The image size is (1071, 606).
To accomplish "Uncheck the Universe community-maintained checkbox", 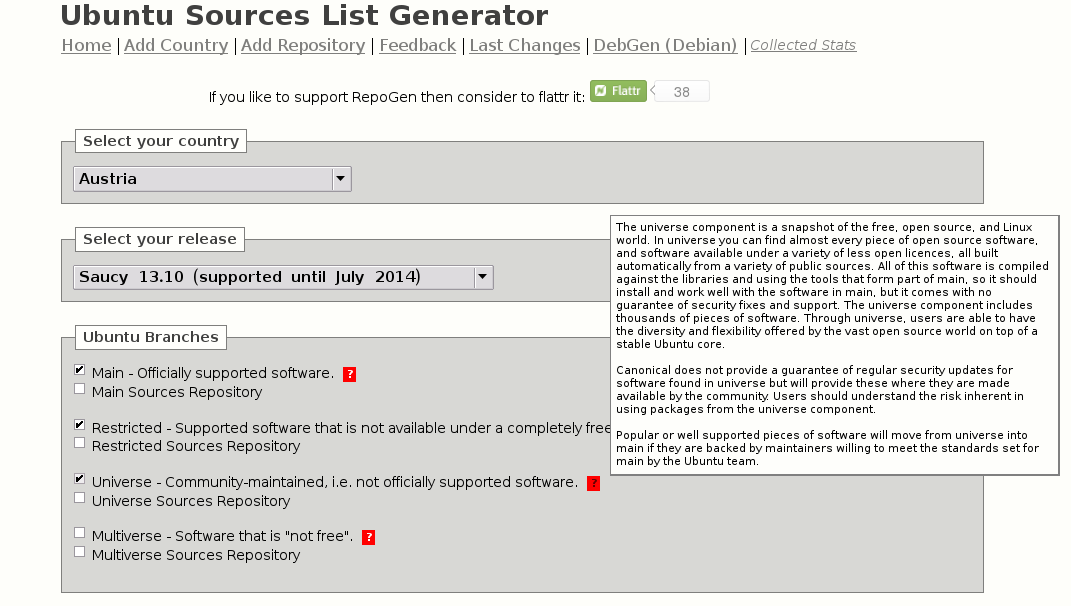I will (x=79, y=479).
